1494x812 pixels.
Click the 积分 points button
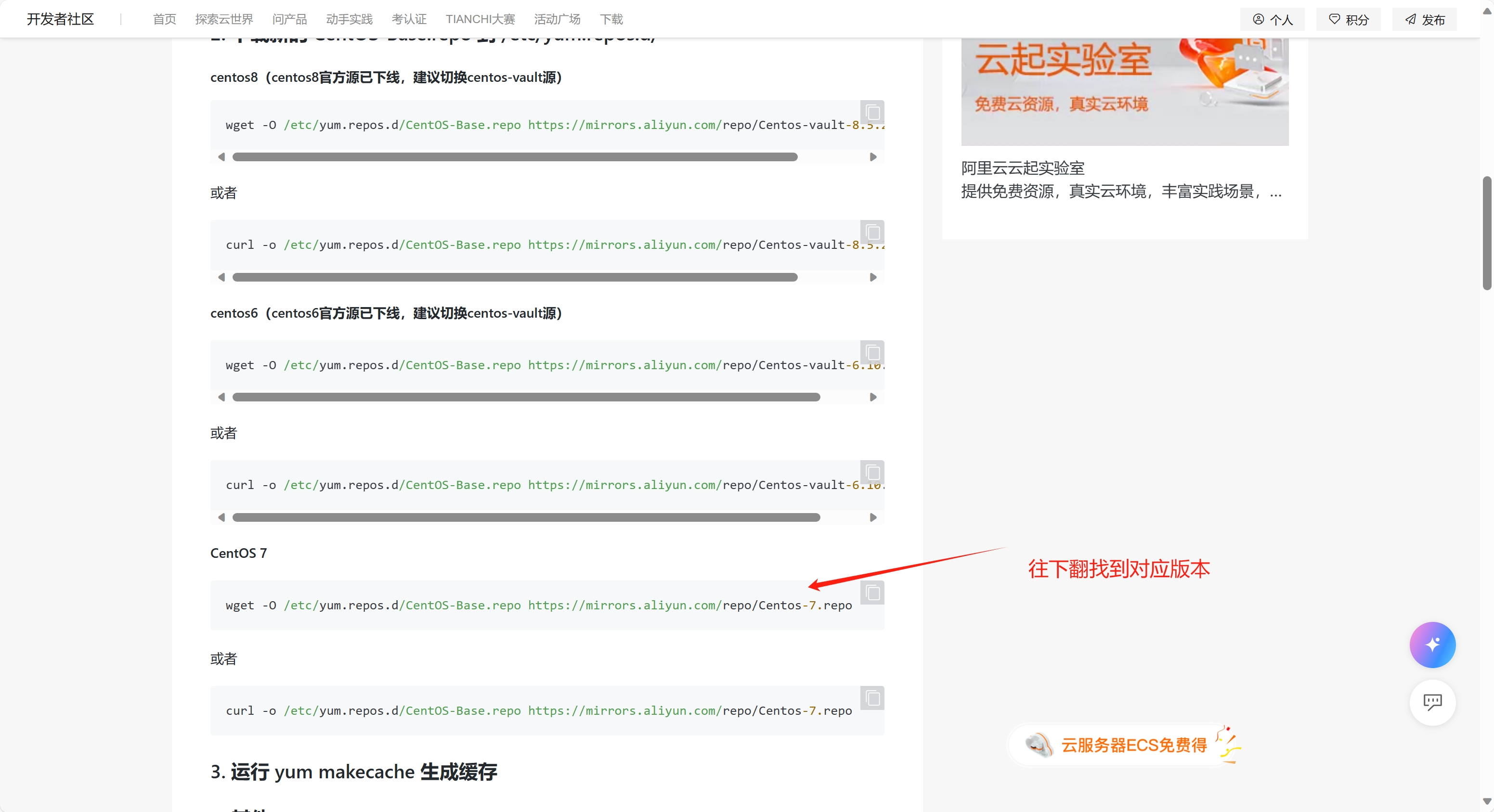point(1349,20)
